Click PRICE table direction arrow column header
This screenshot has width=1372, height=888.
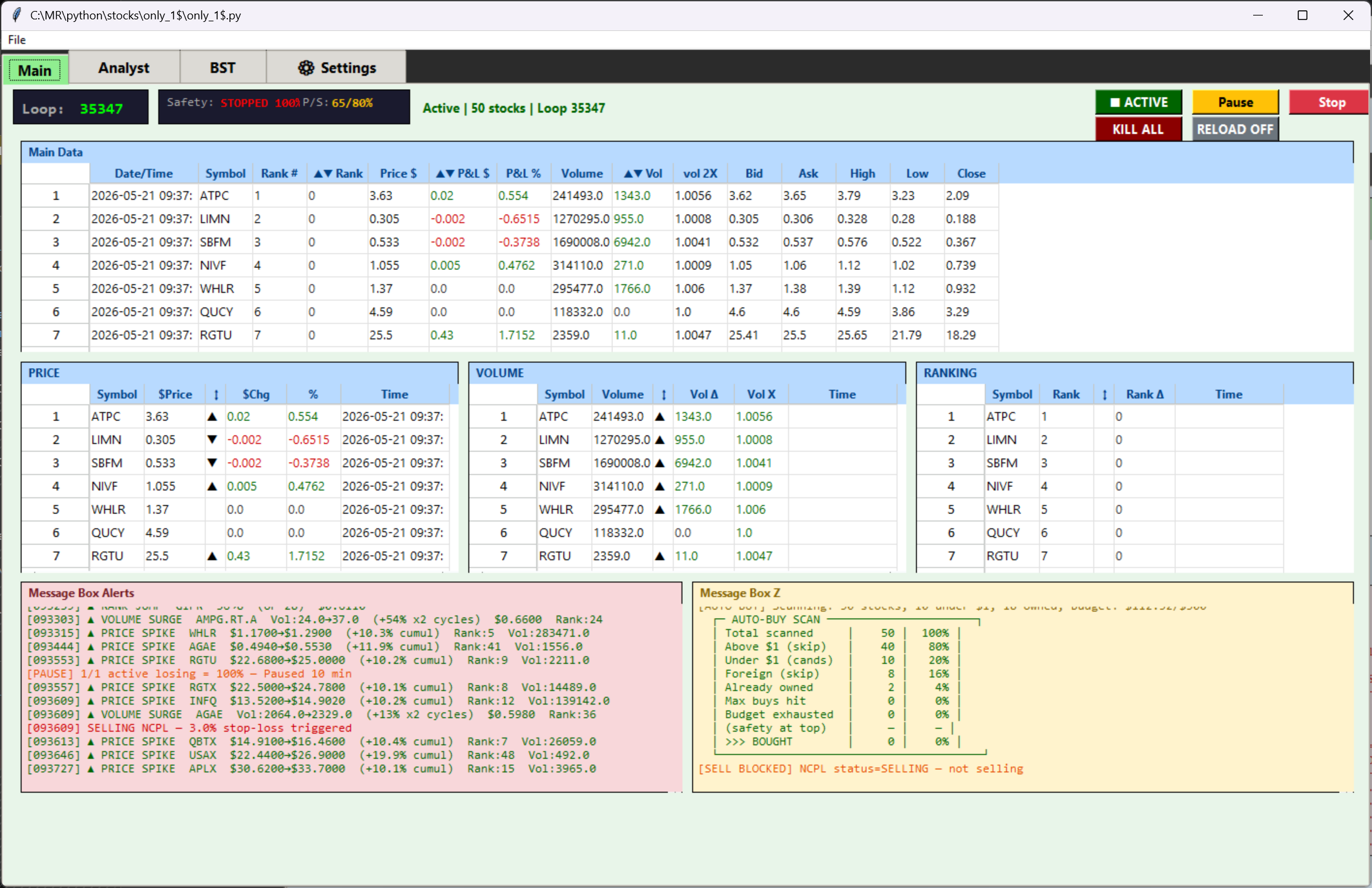(216, 395)
